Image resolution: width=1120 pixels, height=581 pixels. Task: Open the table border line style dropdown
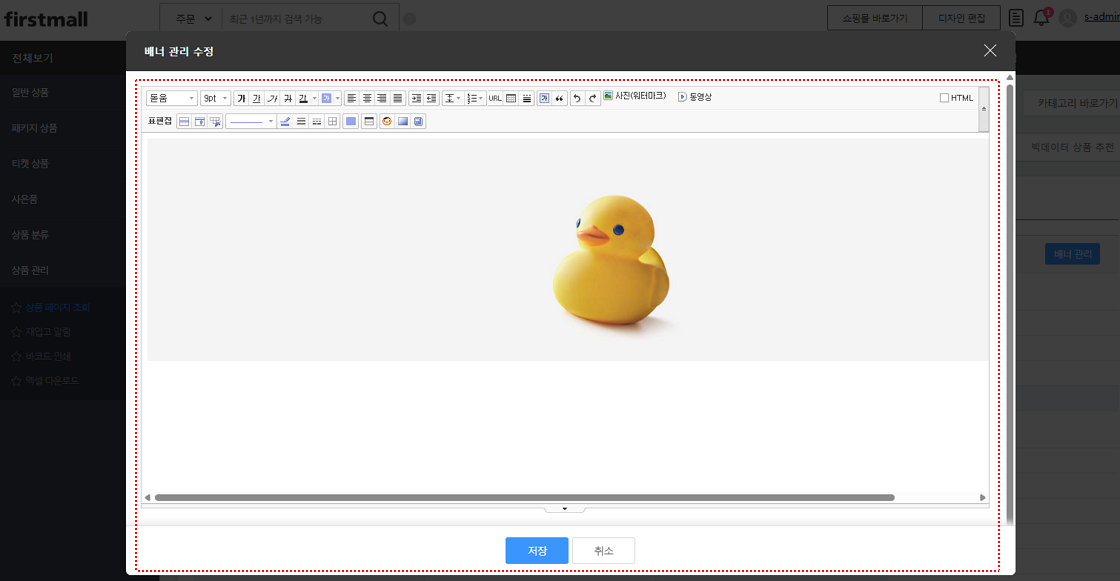pos(251,121)
